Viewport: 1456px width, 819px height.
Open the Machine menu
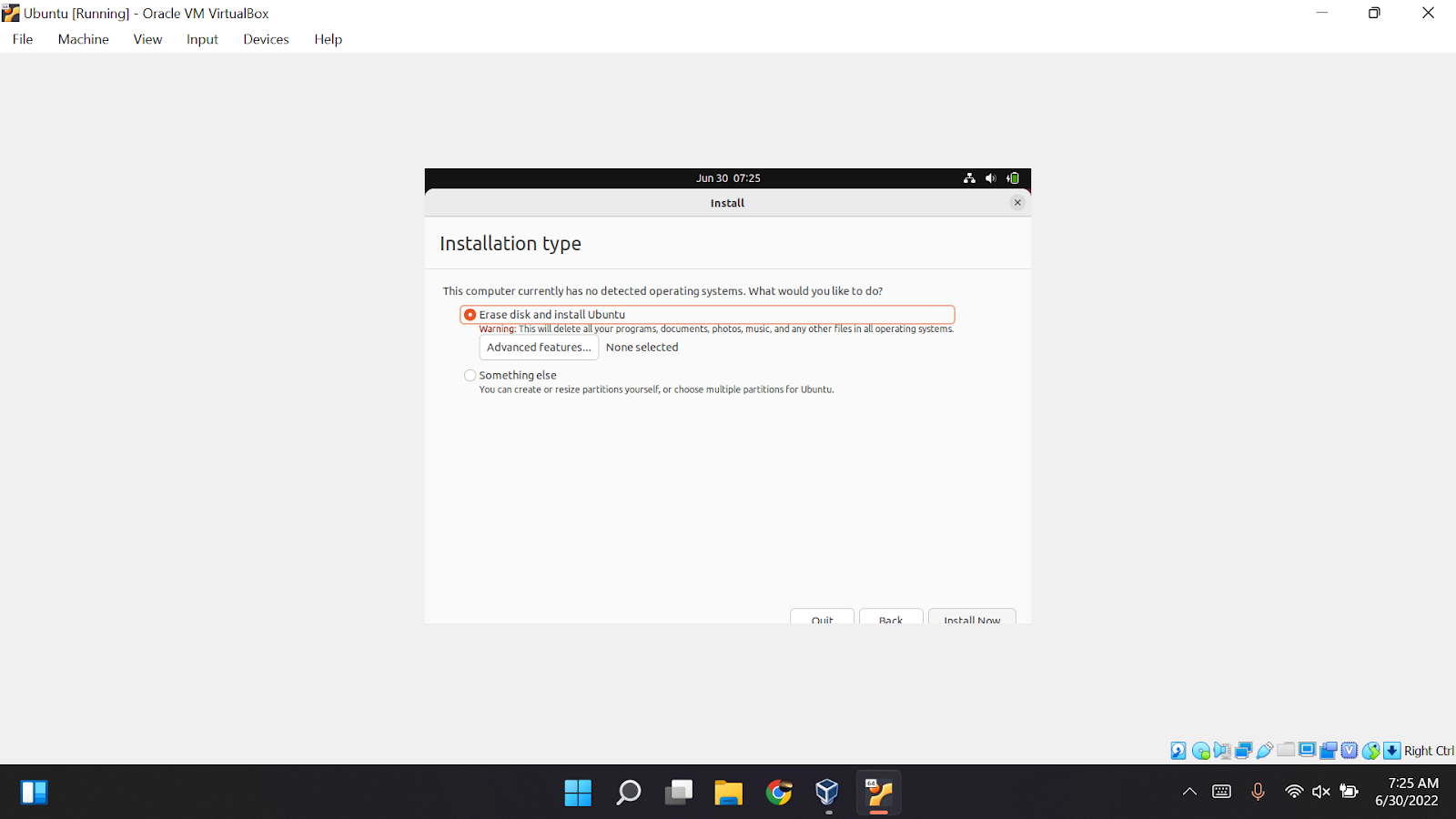(x=84, y=39)
